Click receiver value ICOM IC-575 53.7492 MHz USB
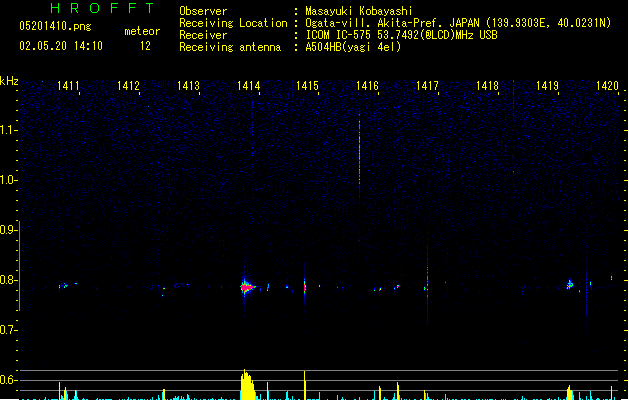Screen dimensions: 629x400 tap(402, 35)
